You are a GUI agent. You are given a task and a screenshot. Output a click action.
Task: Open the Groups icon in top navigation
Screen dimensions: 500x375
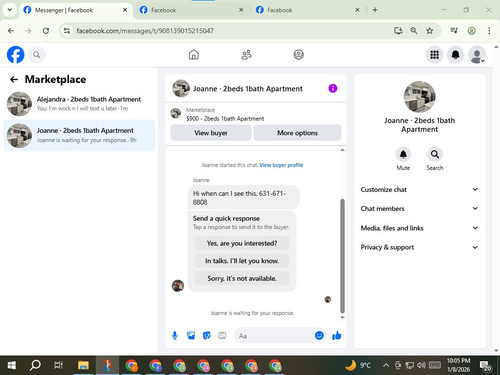(298, 55)
